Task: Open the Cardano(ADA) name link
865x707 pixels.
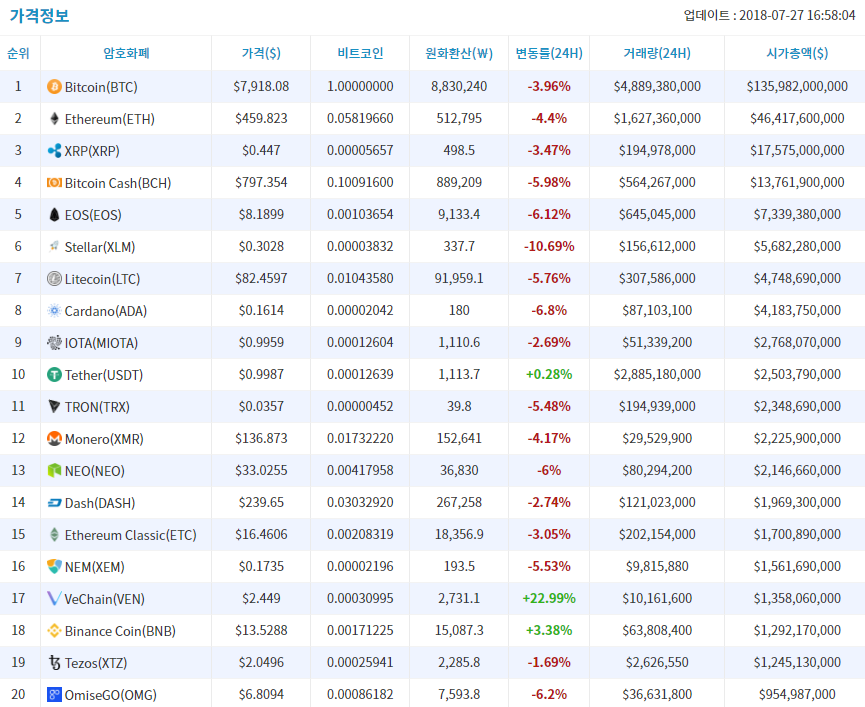Action: tap(106, 311)
